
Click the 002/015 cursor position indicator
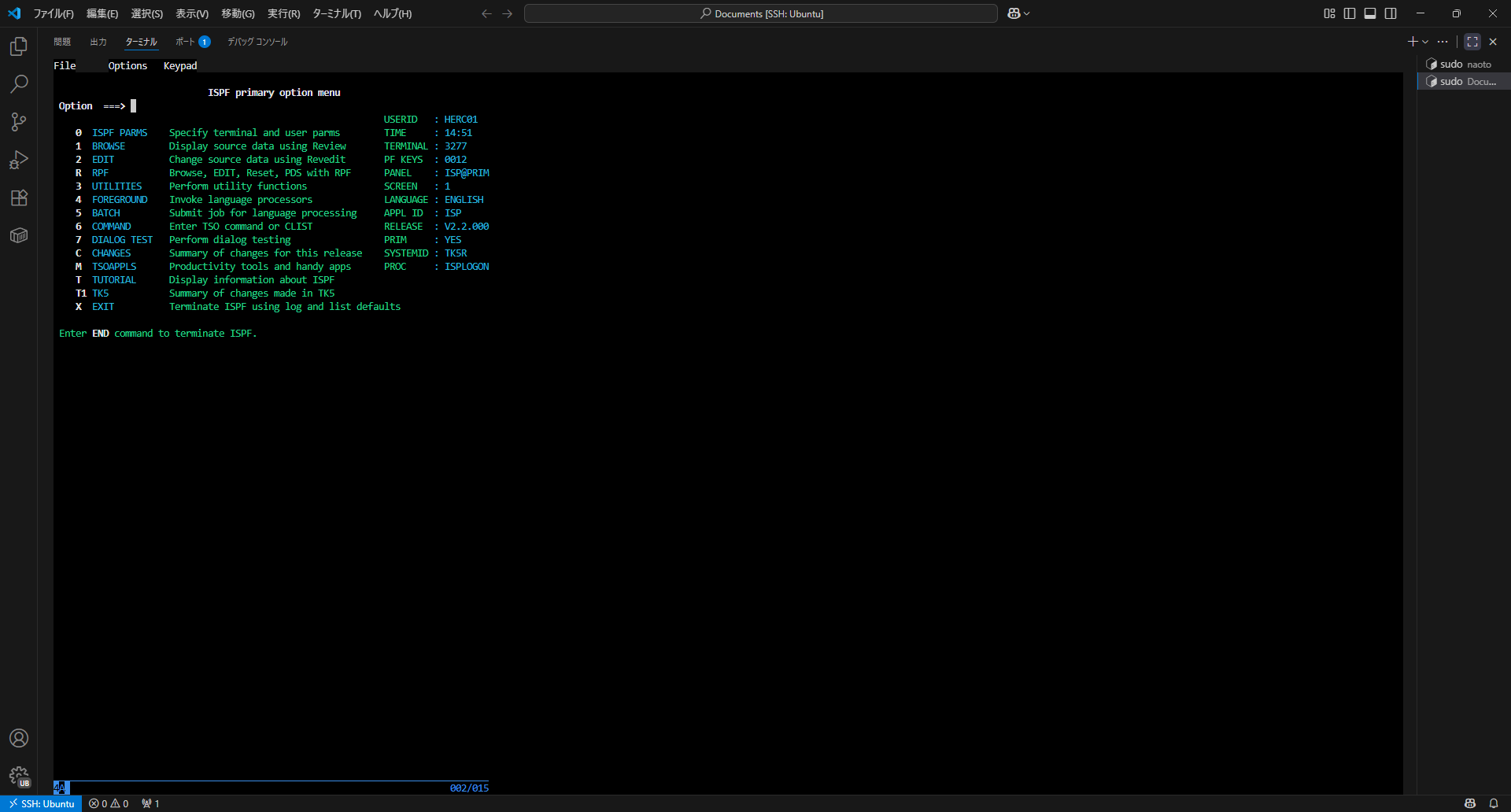pos(469,788)
